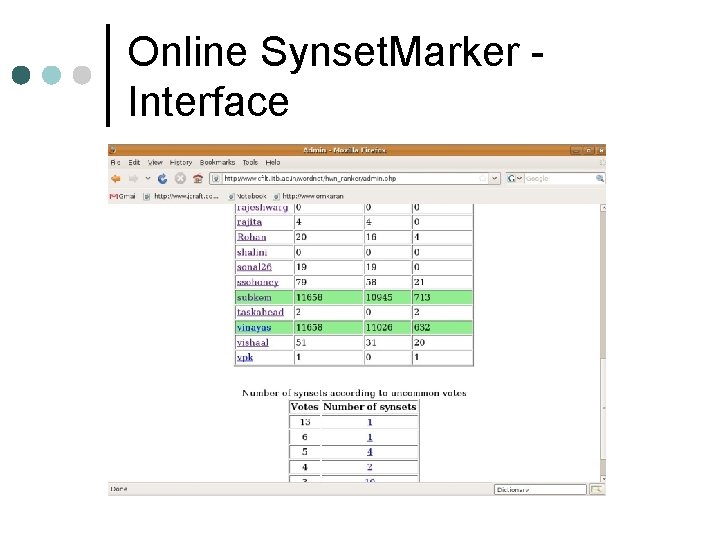This screenshot has height=540, width=720.
Task: Open synsets link for 6 votes
Action: [370, 437]
